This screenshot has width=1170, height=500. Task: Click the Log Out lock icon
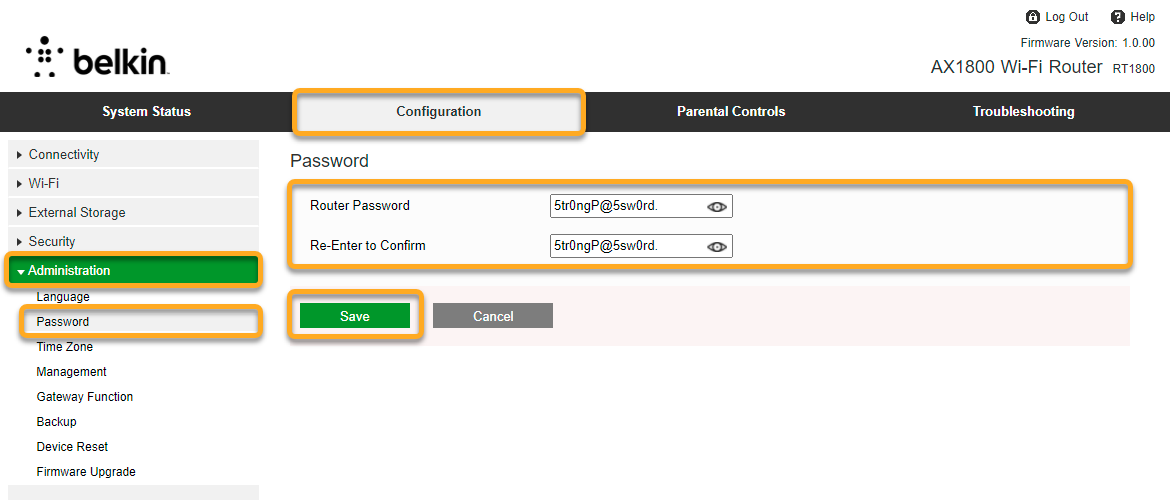pyautogui.click(x=1033, y=17)
